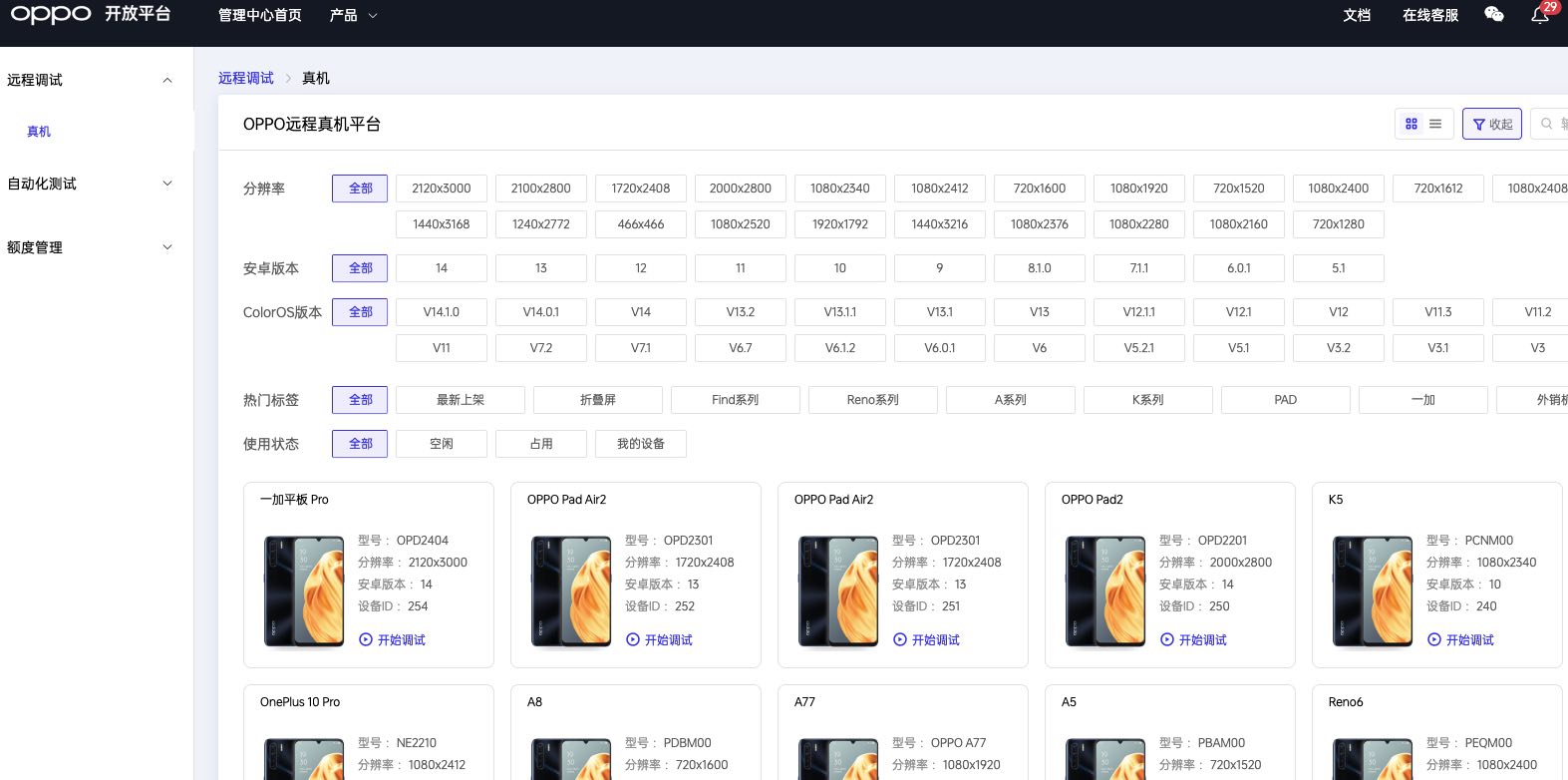
Task: Filter Android version 14
Action: coord(442,268)
